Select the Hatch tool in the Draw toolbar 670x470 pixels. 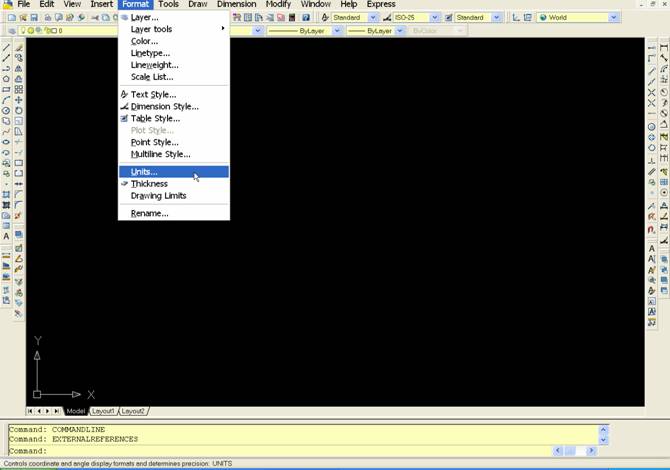(6, 194)
